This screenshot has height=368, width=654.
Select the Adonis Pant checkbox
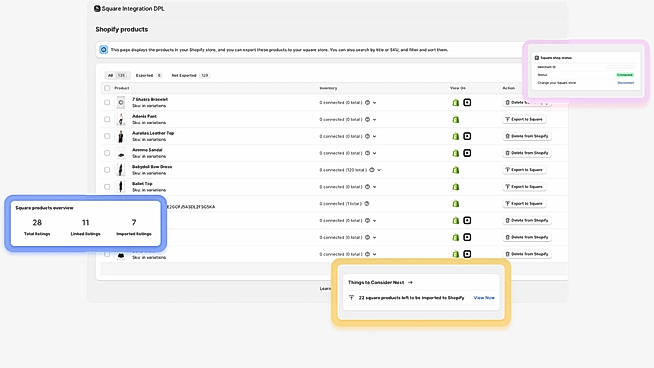107,119
